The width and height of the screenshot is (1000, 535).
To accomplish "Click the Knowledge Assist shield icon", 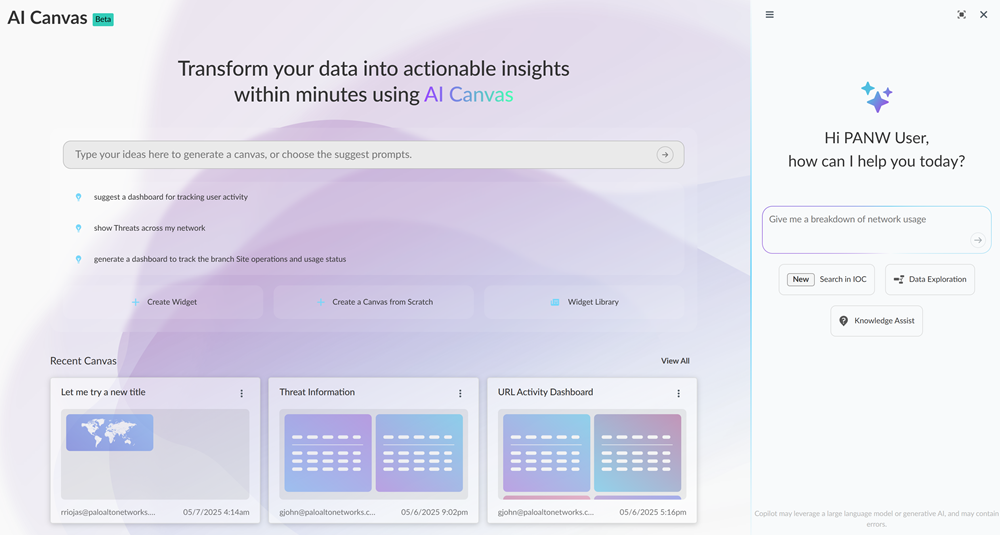I will [x=843, y=321].
